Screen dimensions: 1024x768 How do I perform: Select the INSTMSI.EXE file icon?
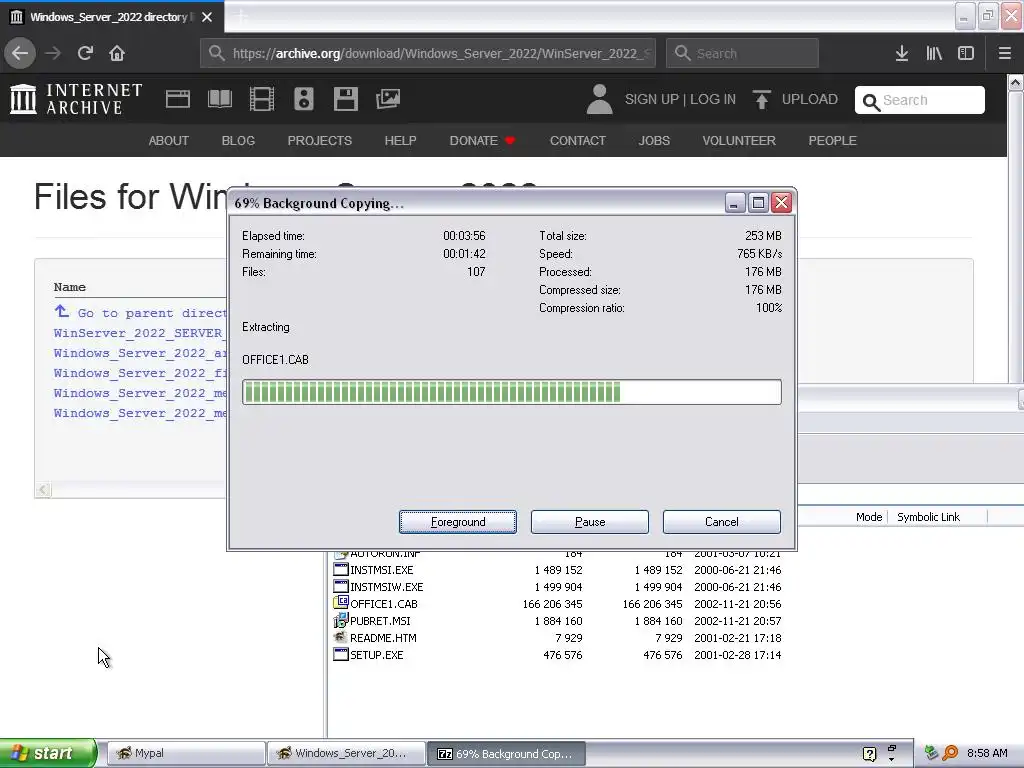(341, 569)
